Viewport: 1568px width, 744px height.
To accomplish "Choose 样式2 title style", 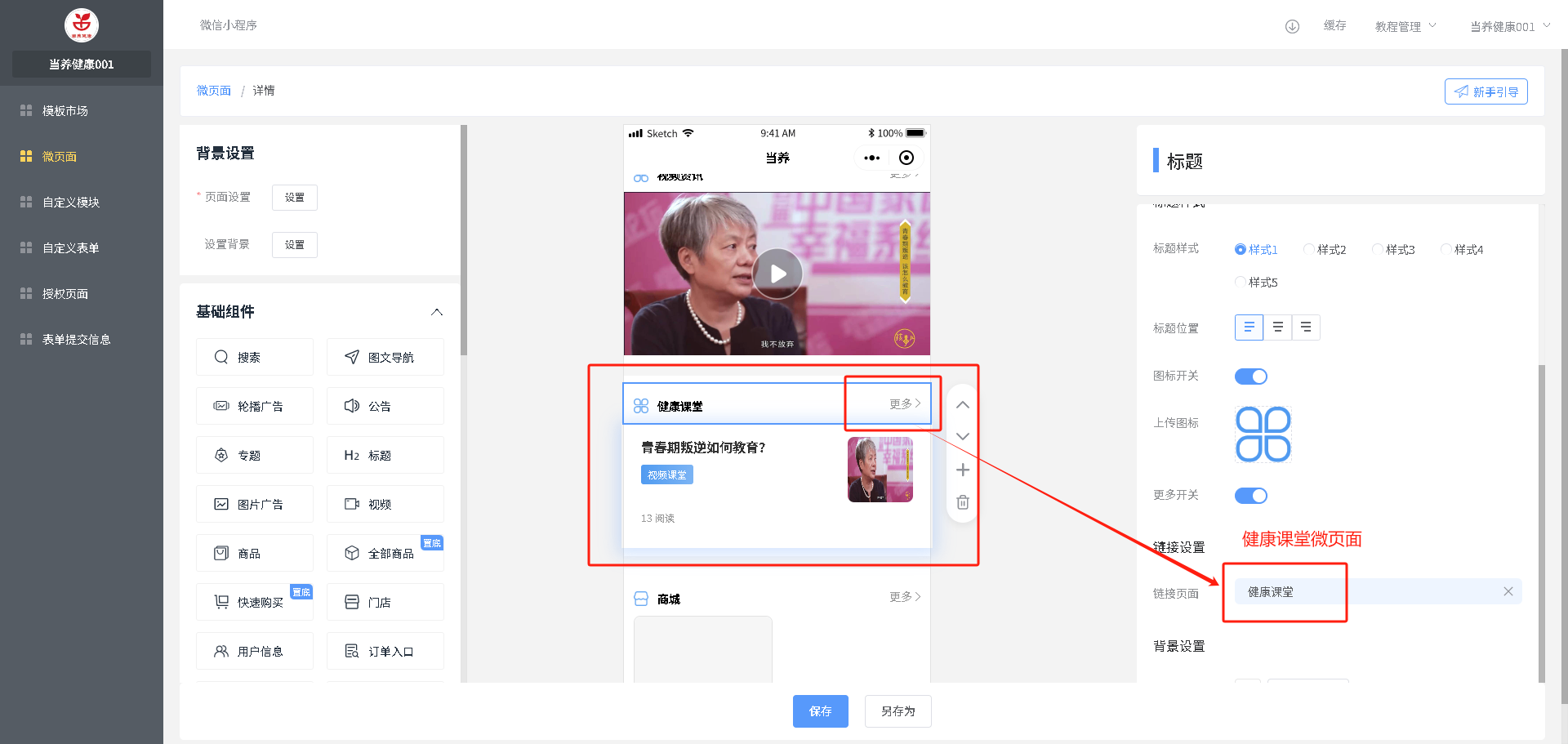I will (1309, 250).
